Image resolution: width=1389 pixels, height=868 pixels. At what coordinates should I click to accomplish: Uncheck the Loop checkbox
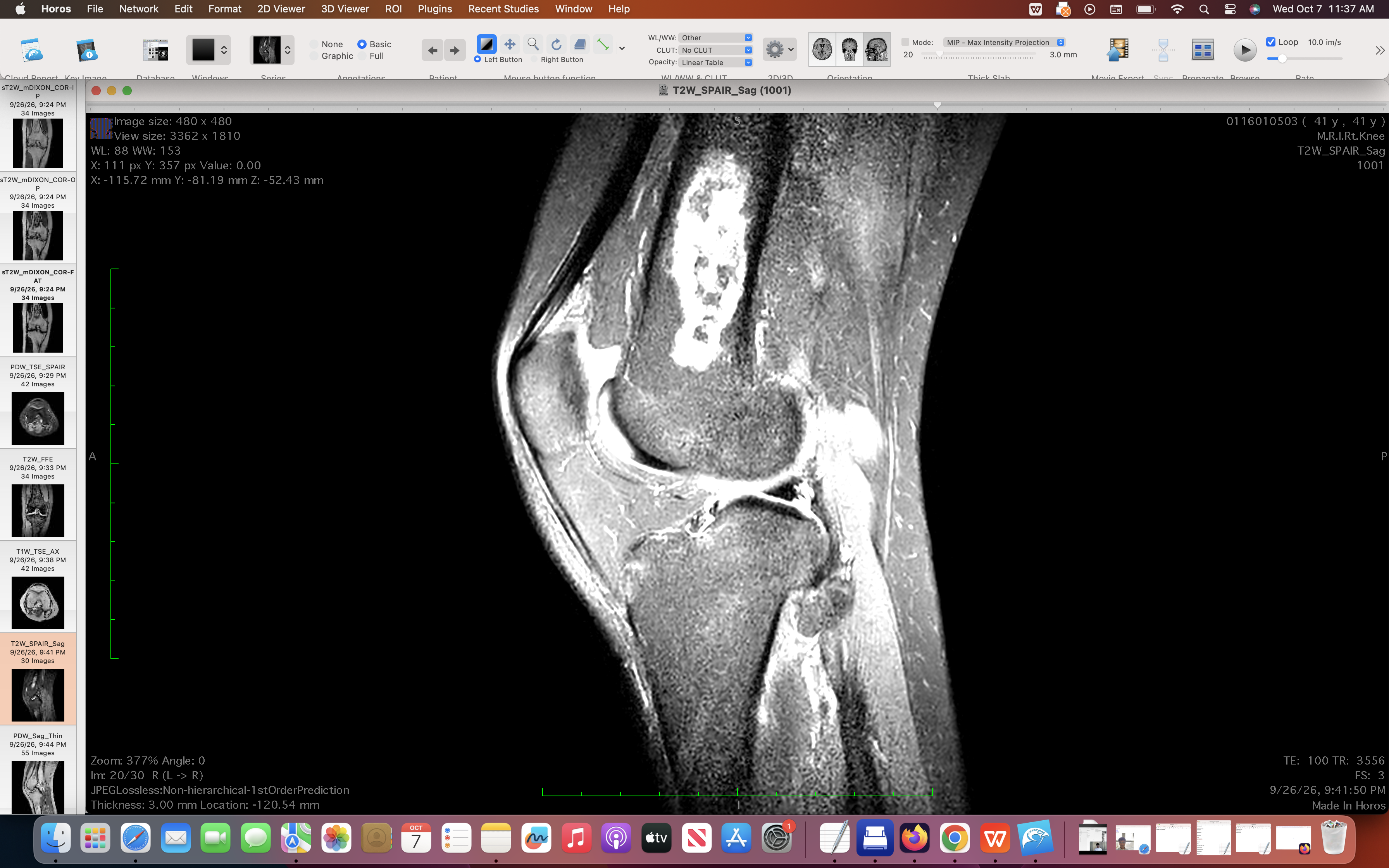pyautogui.click(x=1271, y=42)
